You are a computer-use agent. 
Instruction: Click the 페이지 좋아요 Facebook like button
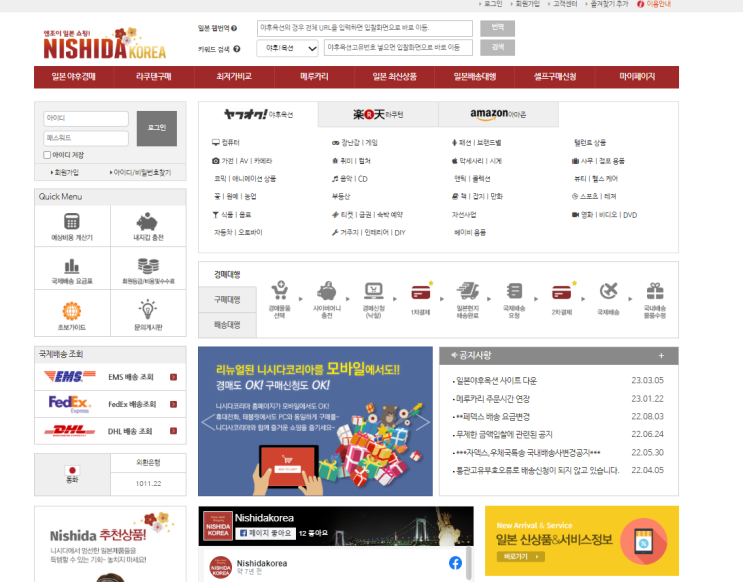265,533
